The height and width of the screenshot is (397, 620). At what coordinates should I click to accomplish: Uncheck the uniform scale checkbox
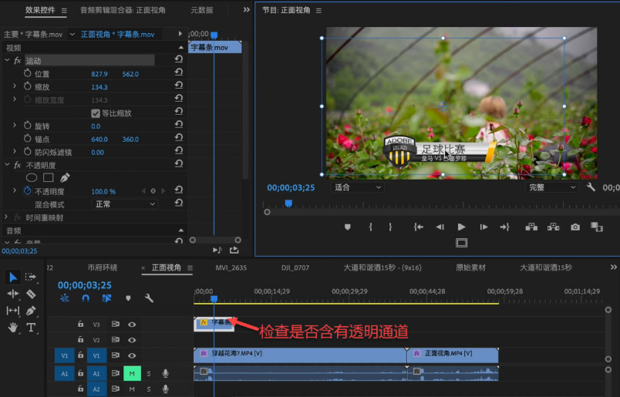pos(95,113)
